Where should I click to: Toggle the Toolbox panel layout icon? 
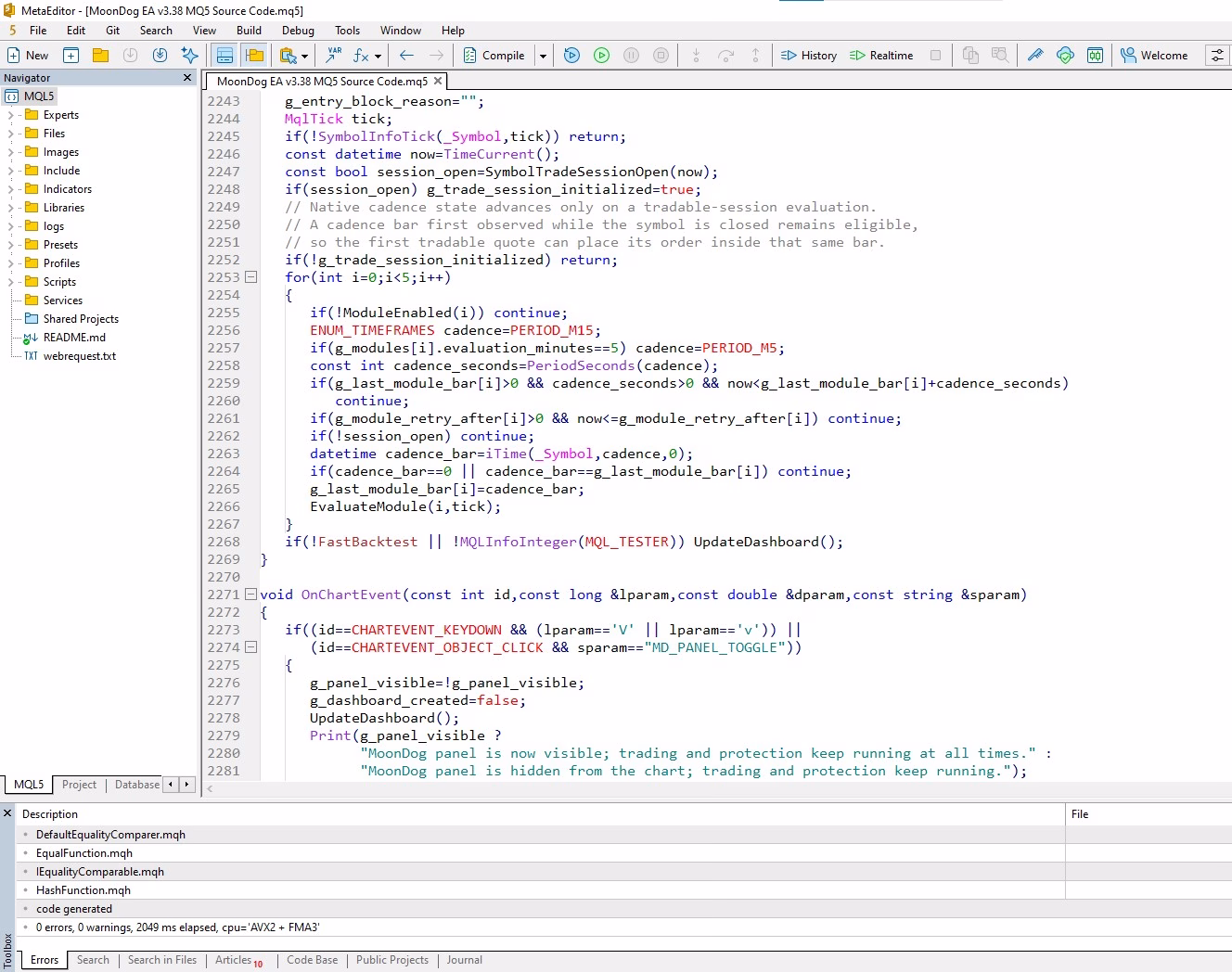[x=225, y=56]
